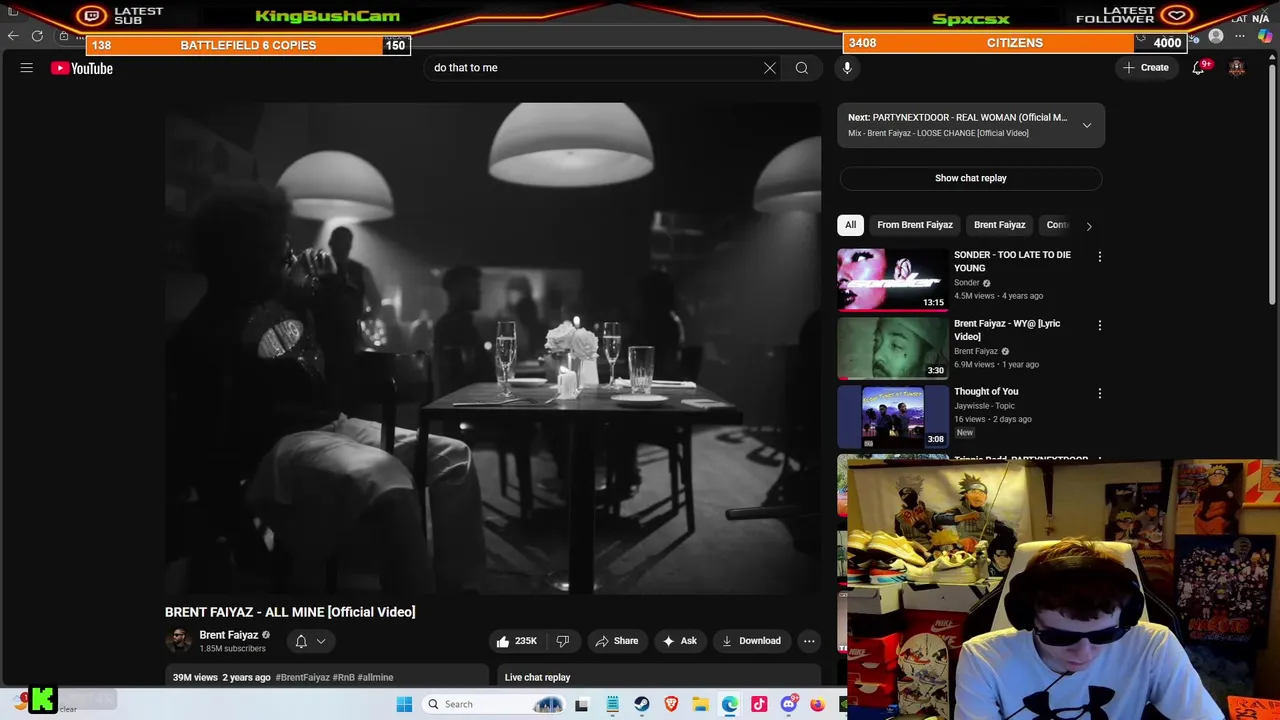Open the subscription dropdown chevron beside the bell
This screenshot has height=720, width=1280.
[x=321, y=641]
